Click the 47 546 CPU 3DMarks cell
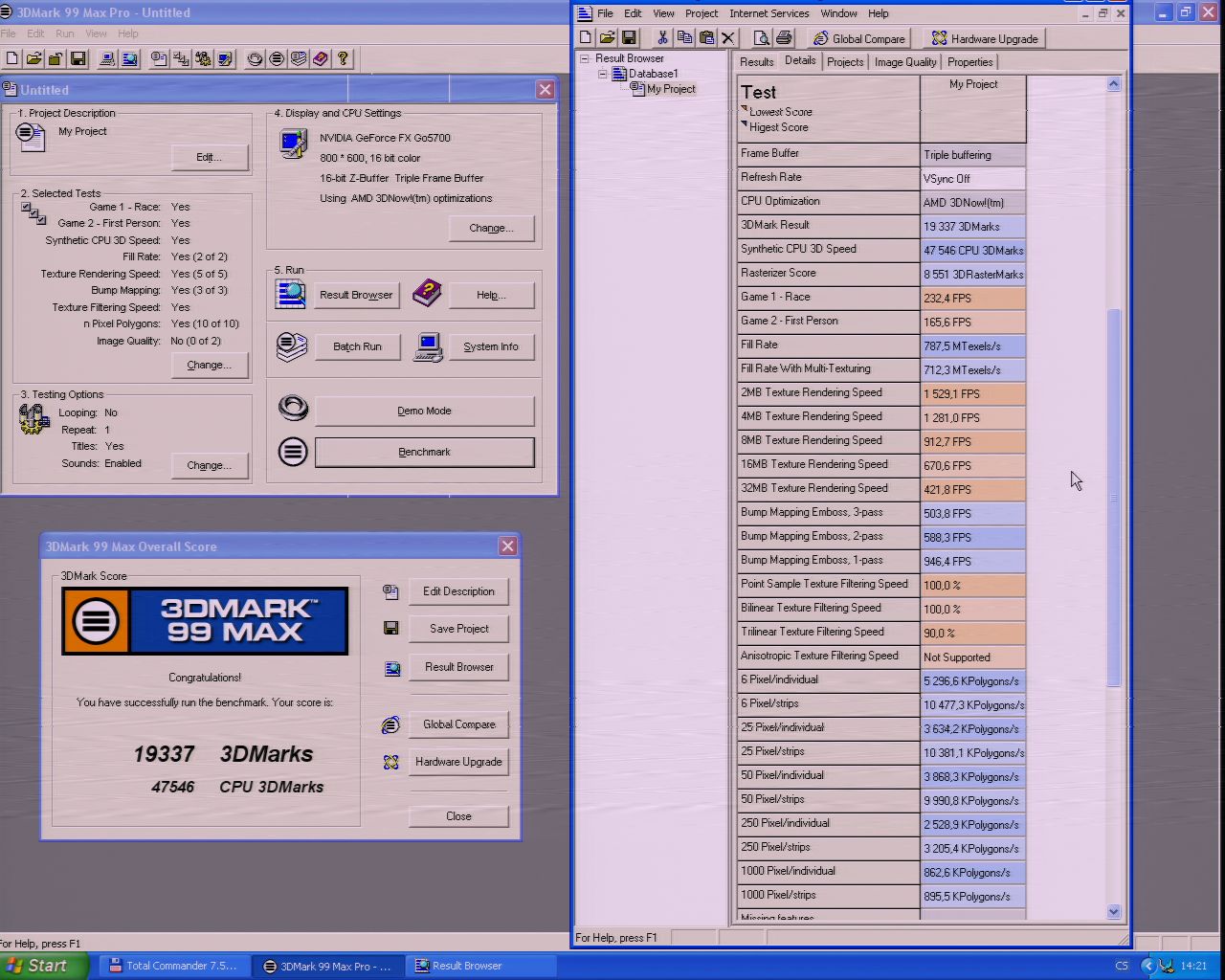Viewport: 1225px width, 980px height. coord(973,251)
